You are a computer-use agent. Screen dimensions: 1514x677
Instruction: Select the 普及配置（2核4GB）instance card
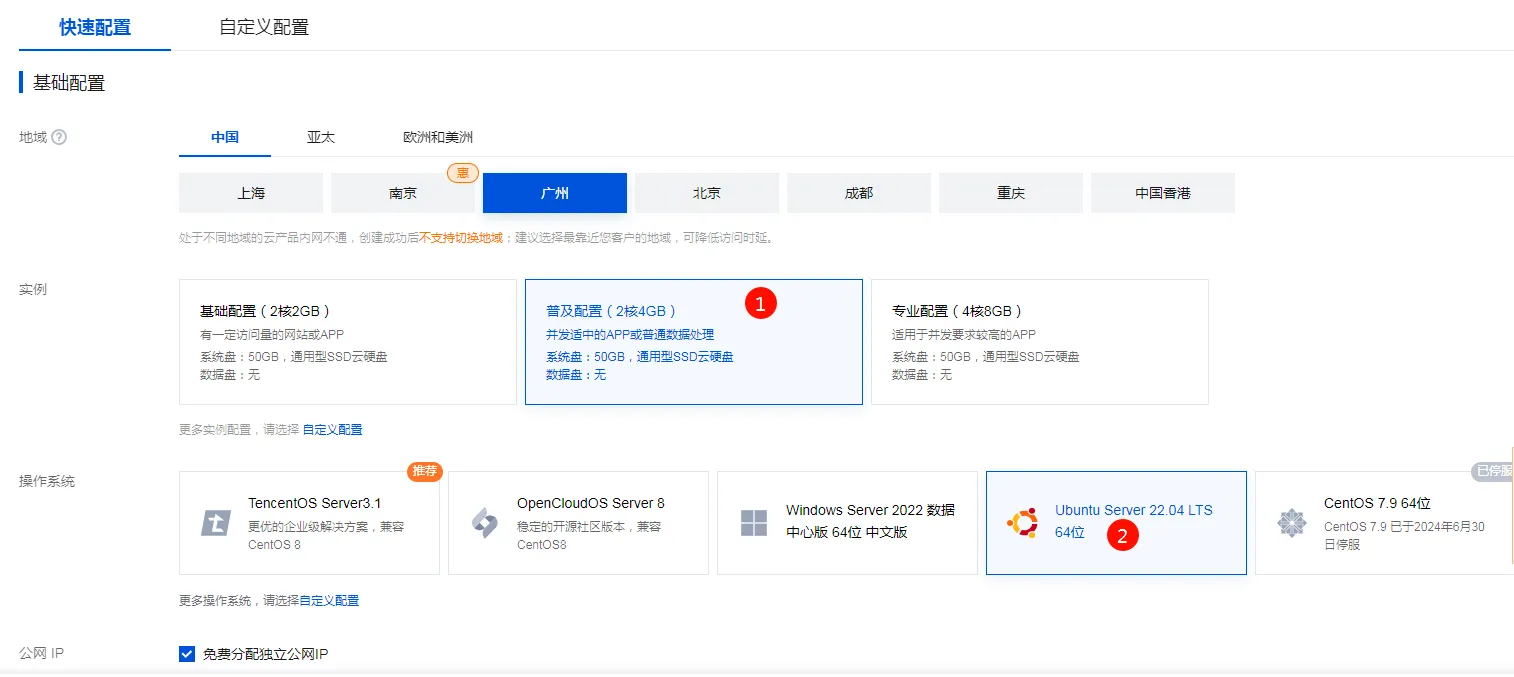(x=694, y=342)
